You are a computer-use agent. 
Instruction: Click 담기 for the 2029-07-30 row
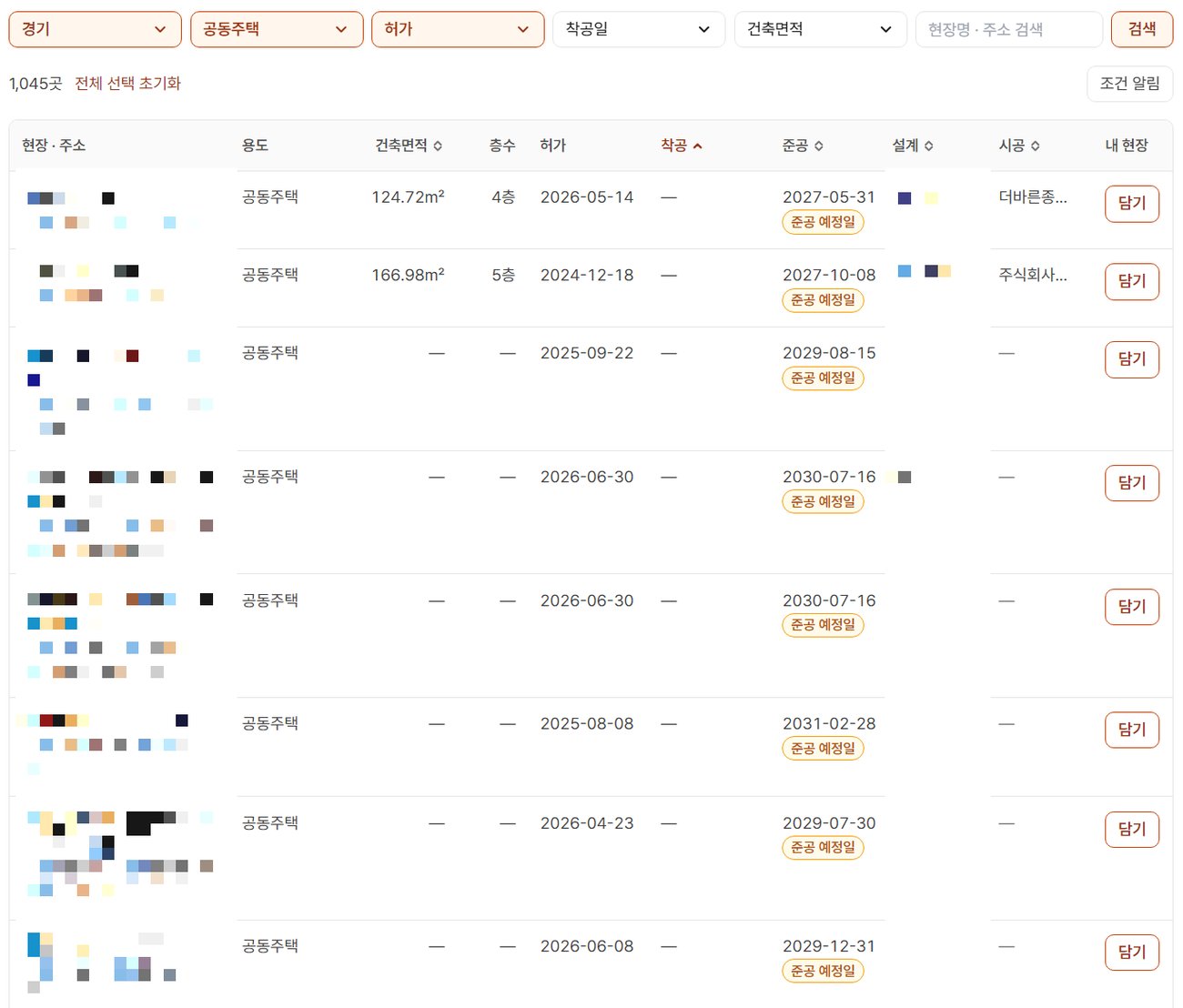[1132, 830]
